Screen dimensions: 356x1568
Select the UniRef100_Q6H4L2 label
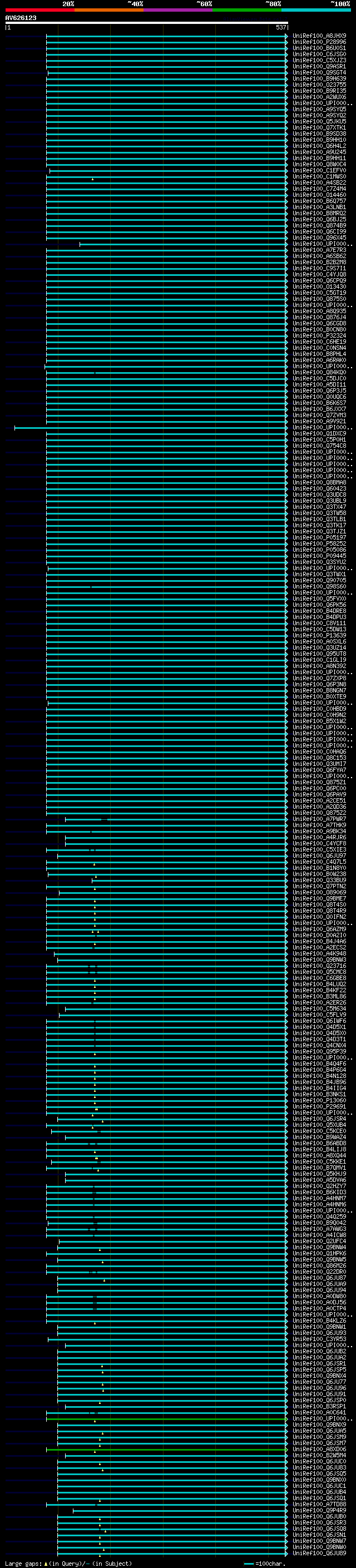click(319, 146)
